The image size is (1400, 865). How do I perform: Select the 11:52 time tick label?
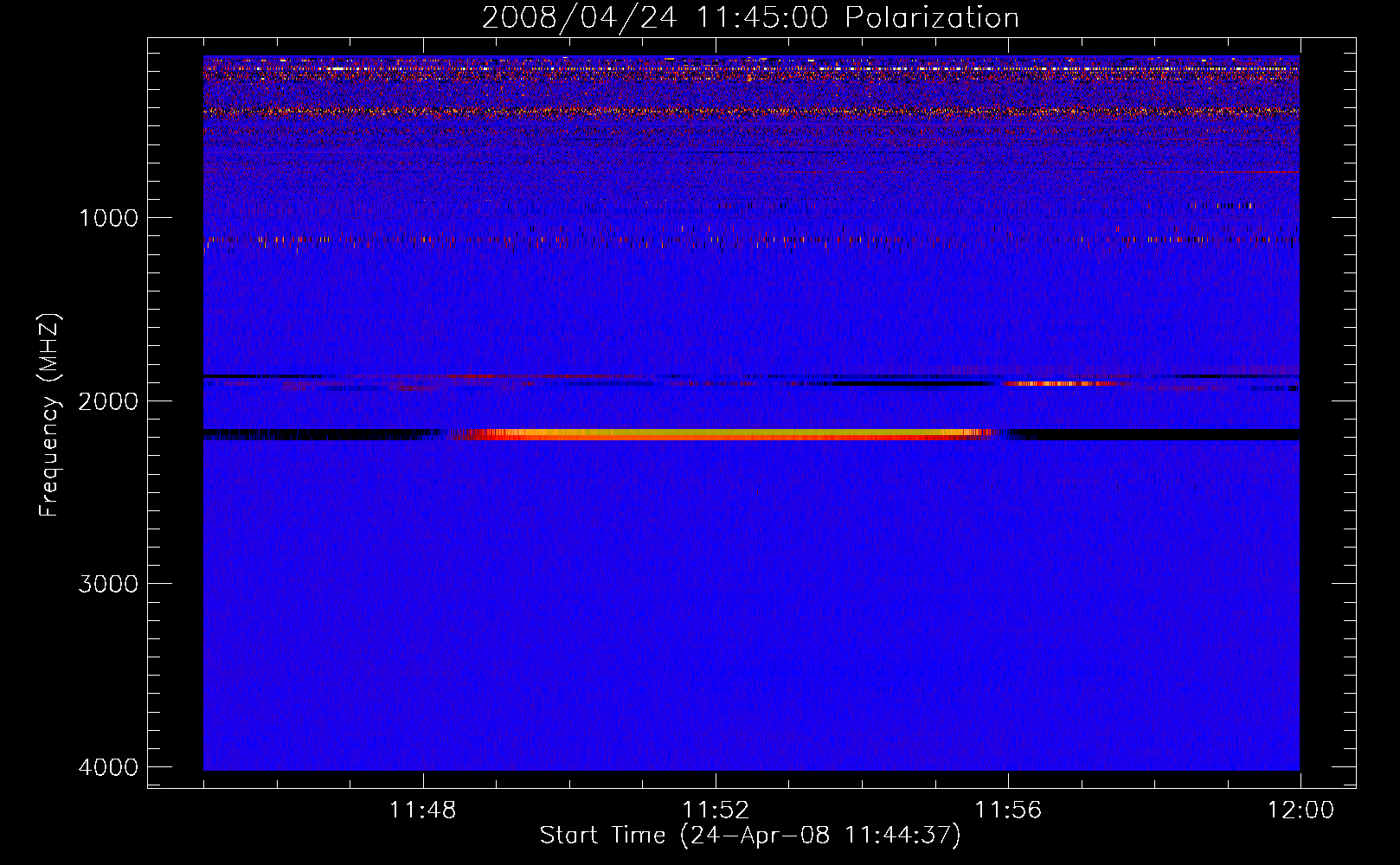[716, 811]
